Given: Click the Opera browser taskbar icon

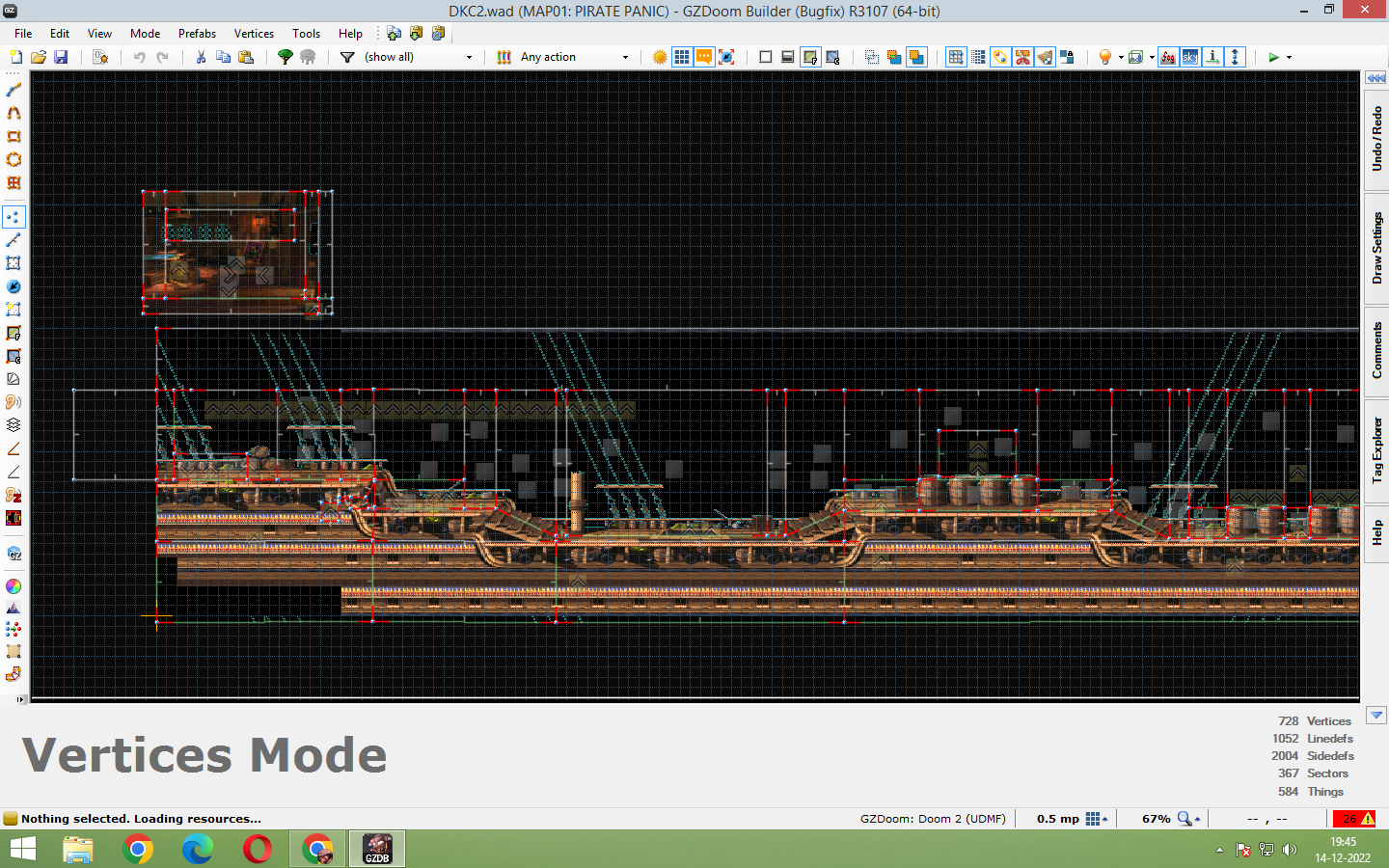Looking at the screenshot, I should click(258, 849).
